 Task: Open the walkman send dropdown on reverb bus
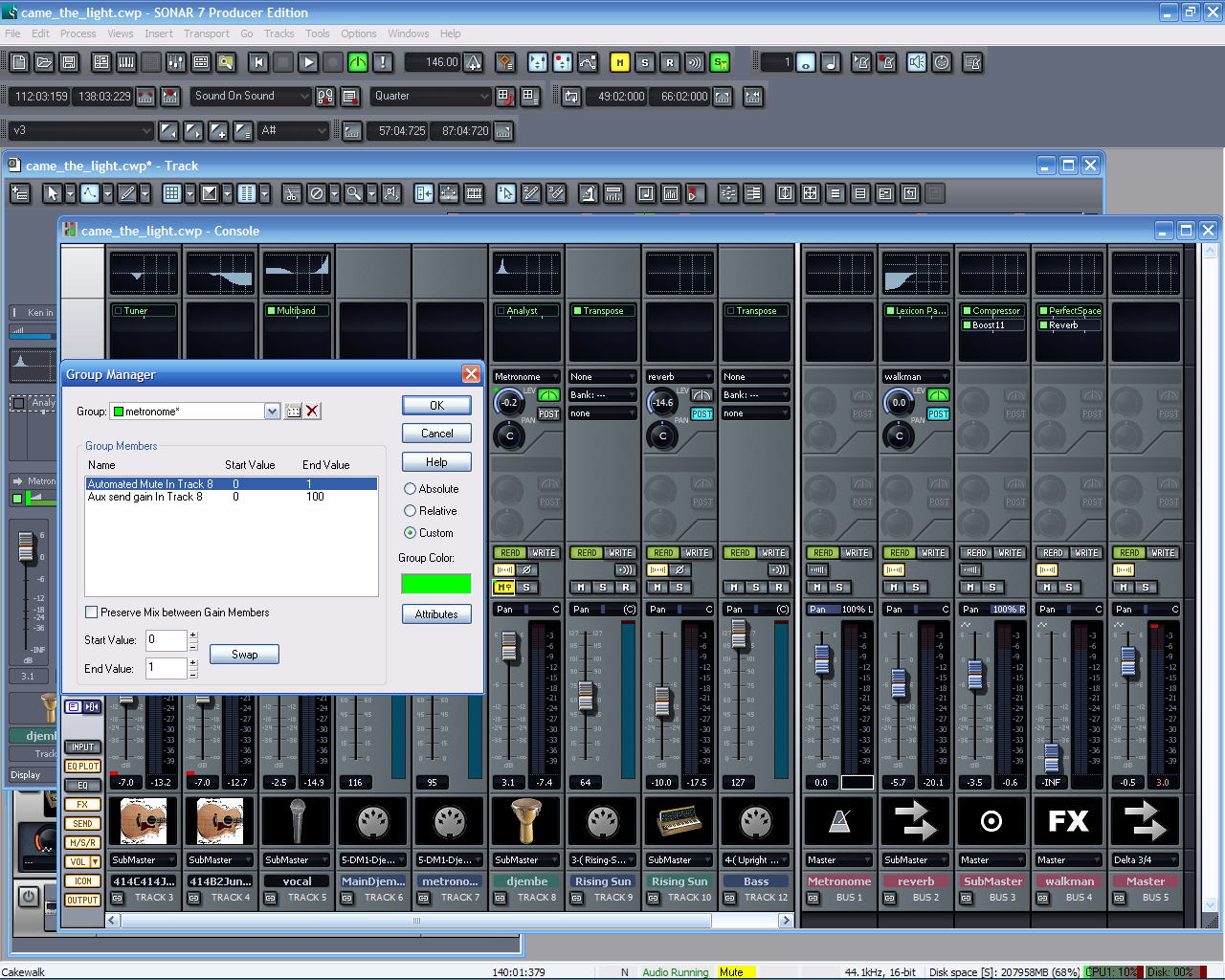click(x=916, y=377)
